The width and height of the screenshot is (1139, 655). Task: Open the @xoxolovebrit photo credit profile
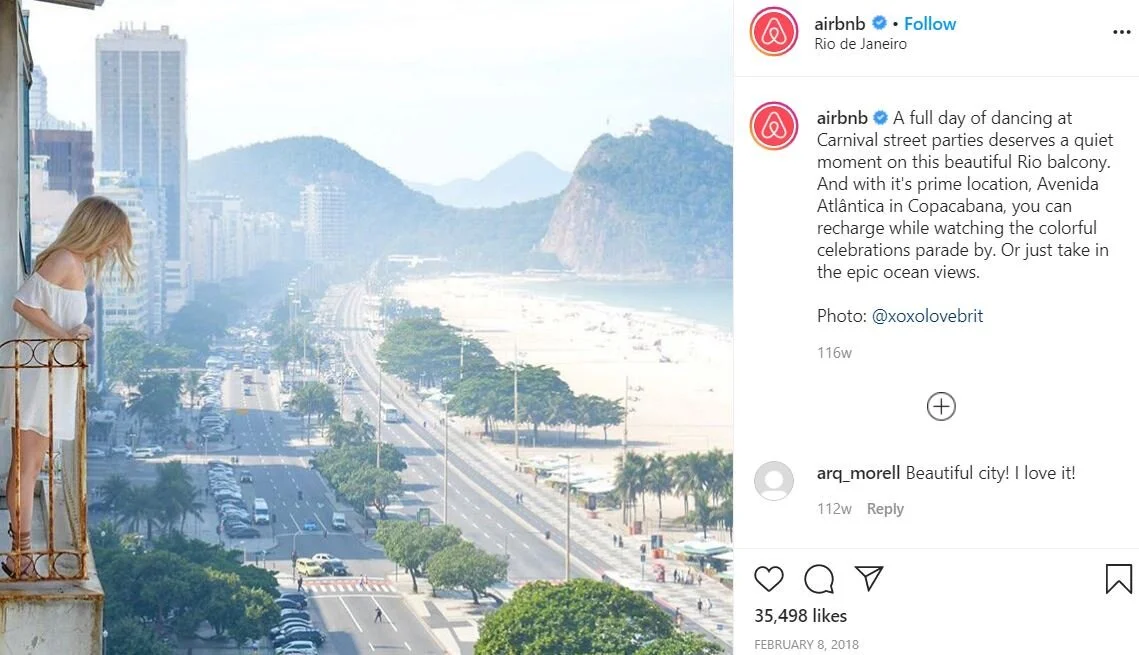click(927, 316)
